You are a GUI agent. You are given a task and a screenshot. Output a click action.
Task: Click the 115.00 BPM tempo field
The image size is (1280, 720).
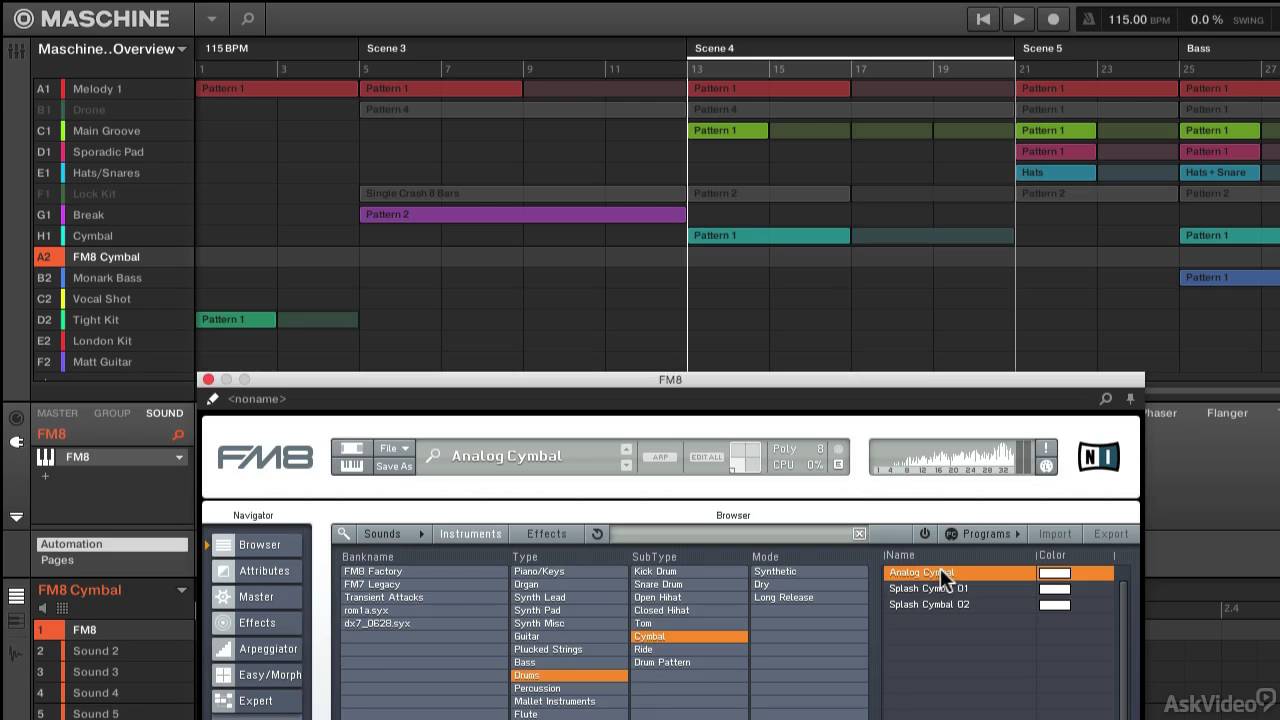click(x=1138, y=19)
